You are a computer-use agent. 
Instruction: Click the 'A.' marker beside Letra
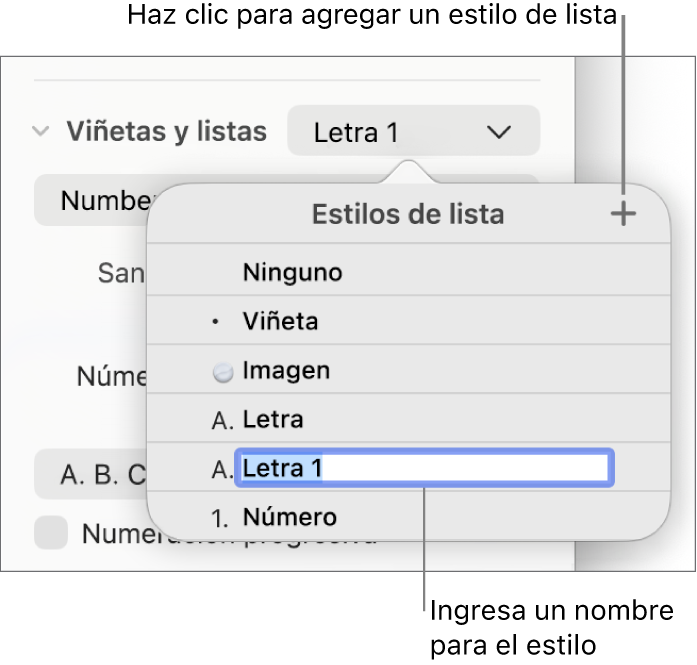(222, 421)
